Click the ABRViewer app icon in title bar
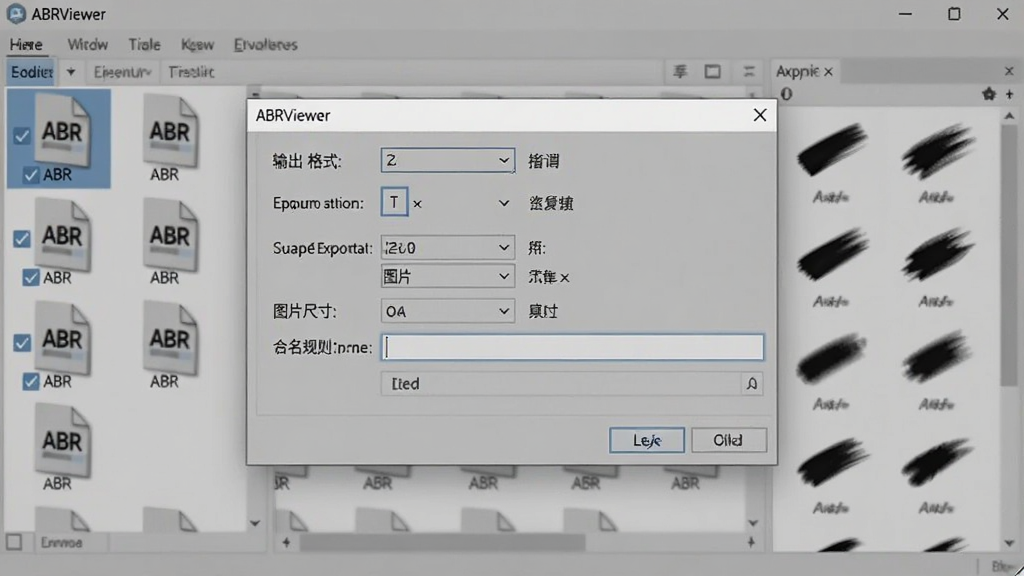Image resolution: width=1024 pixels, height=576 pixels. point(16,14)
